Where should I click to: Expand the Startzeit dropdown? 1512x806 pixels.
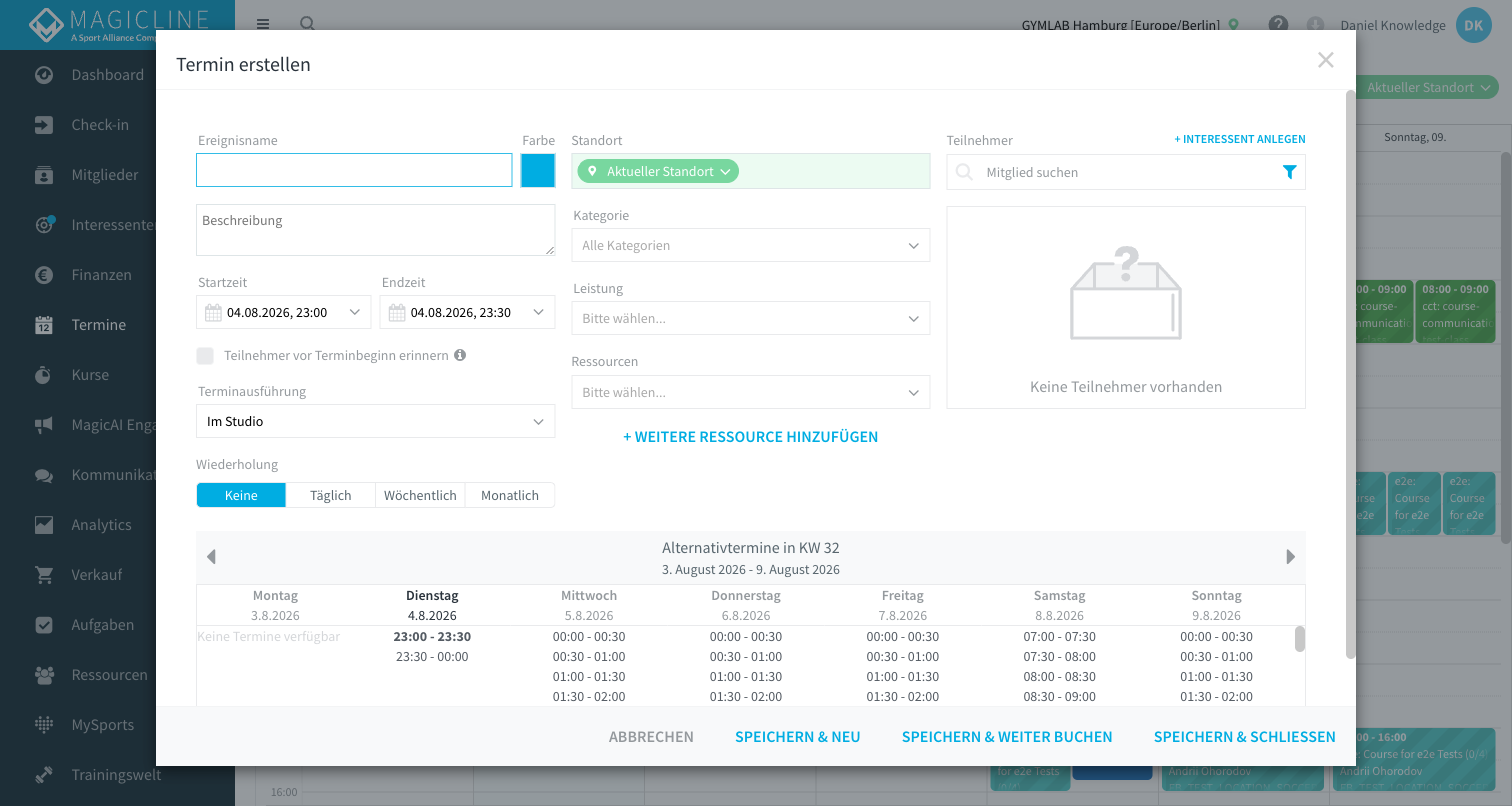coord(354,312)
